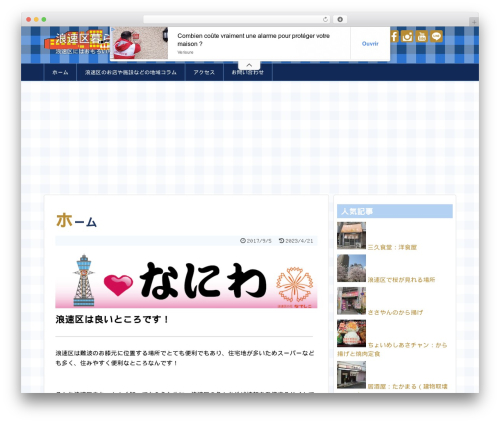This screenshot has width=500, height=423.
Task: Click the ちょいめしあさチャン food thumbnail
Action: [x=351, y=333]
